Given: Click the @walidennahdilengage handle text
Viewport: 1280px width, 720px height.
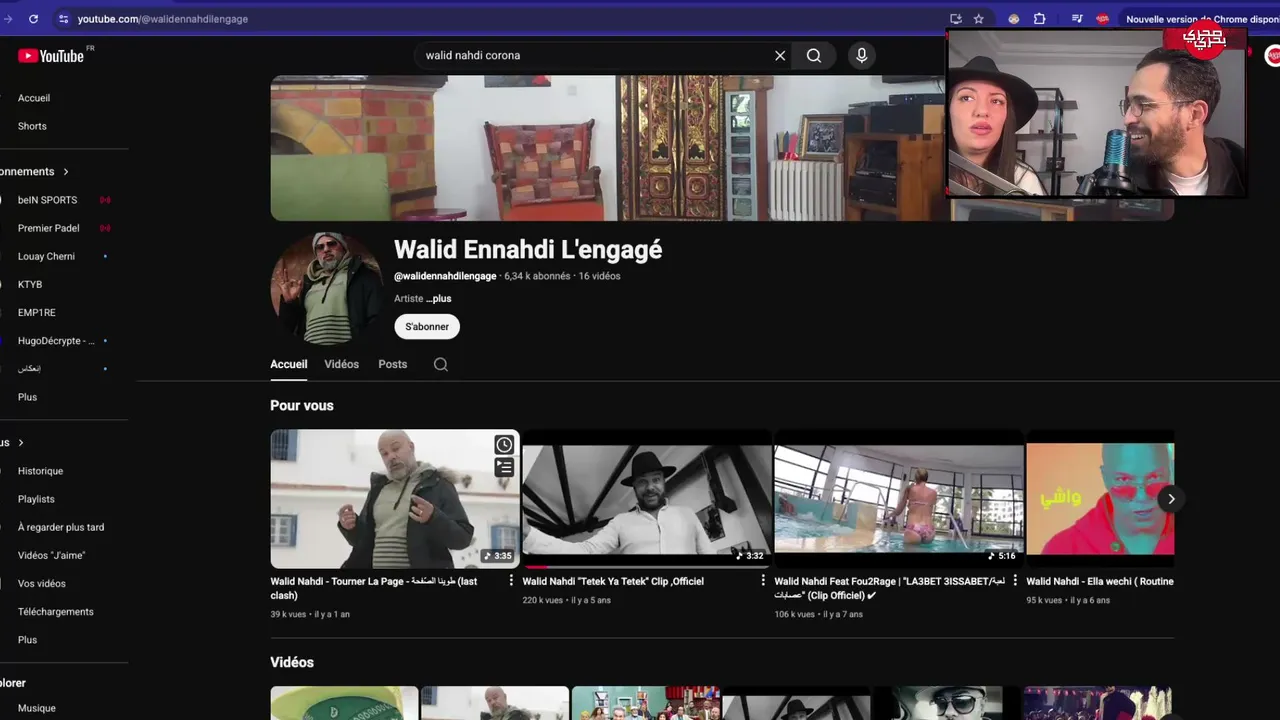Looking at the screenshot, I should [445, 276].
